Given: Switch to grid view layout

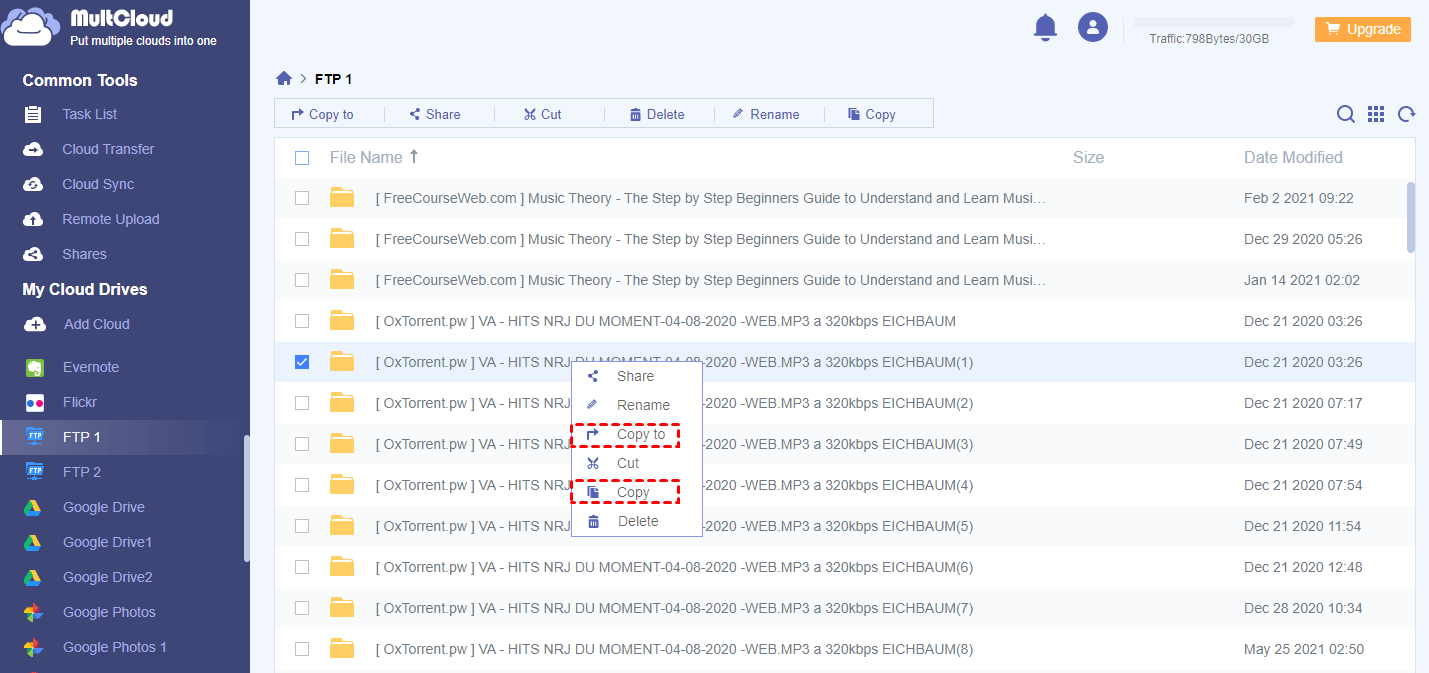Looking at the screenshot, I should (1376, 114).
